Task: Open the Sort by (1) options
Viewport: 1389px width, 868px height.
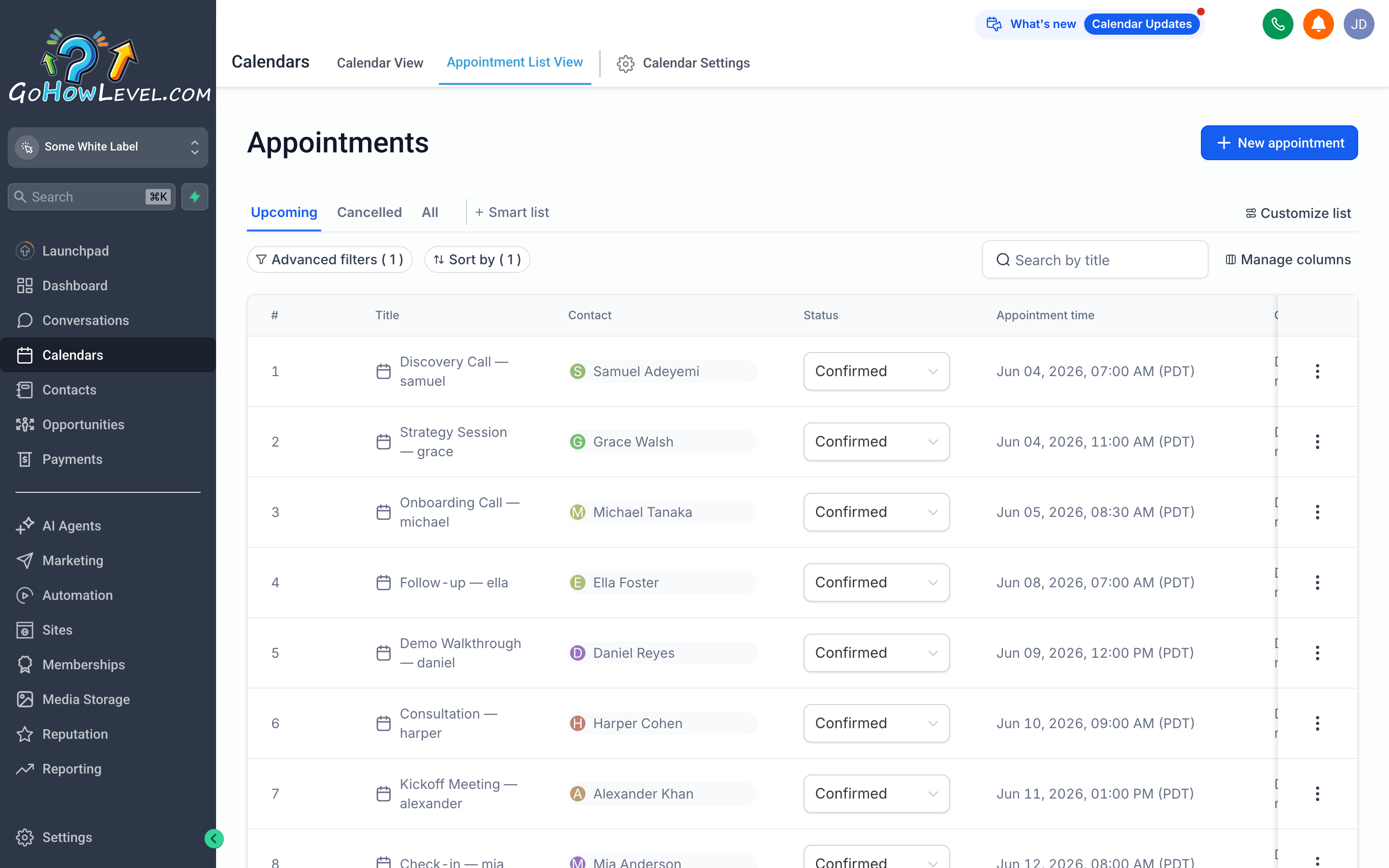Action: (x=477, y=259)
